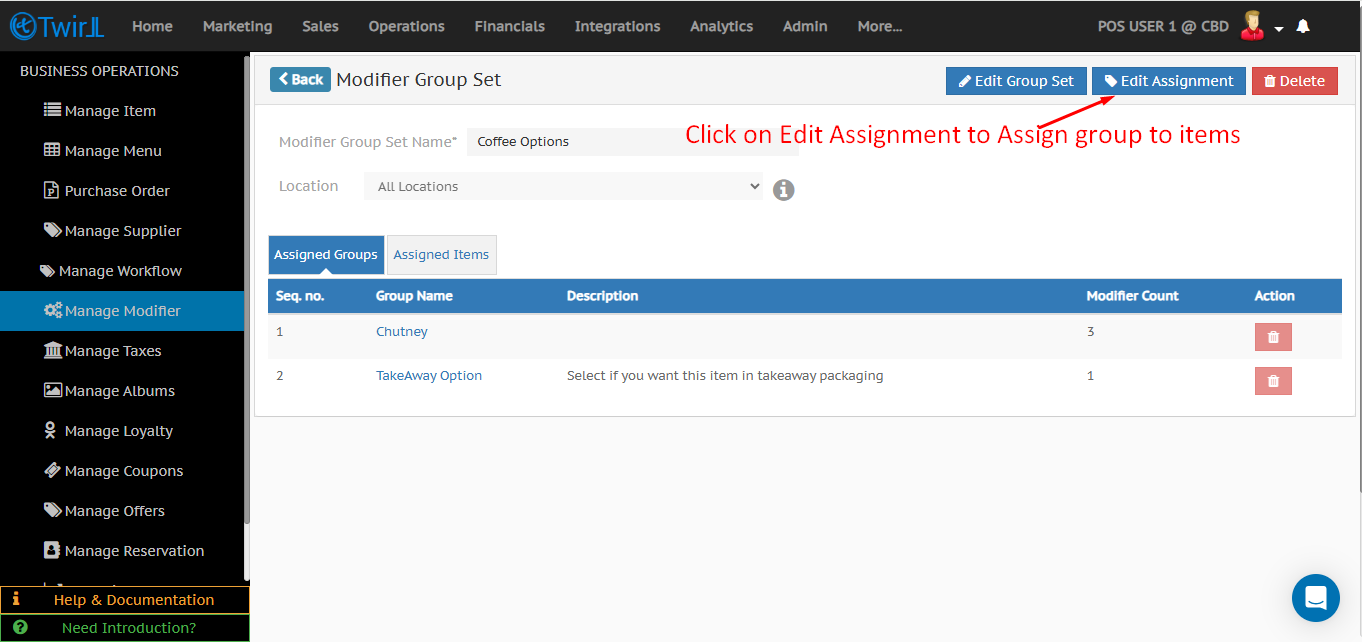Image resolution: width=1362 pixels, height=642 pixels.
Task: Open the Financials menu
Action: (x=509, y=27)
